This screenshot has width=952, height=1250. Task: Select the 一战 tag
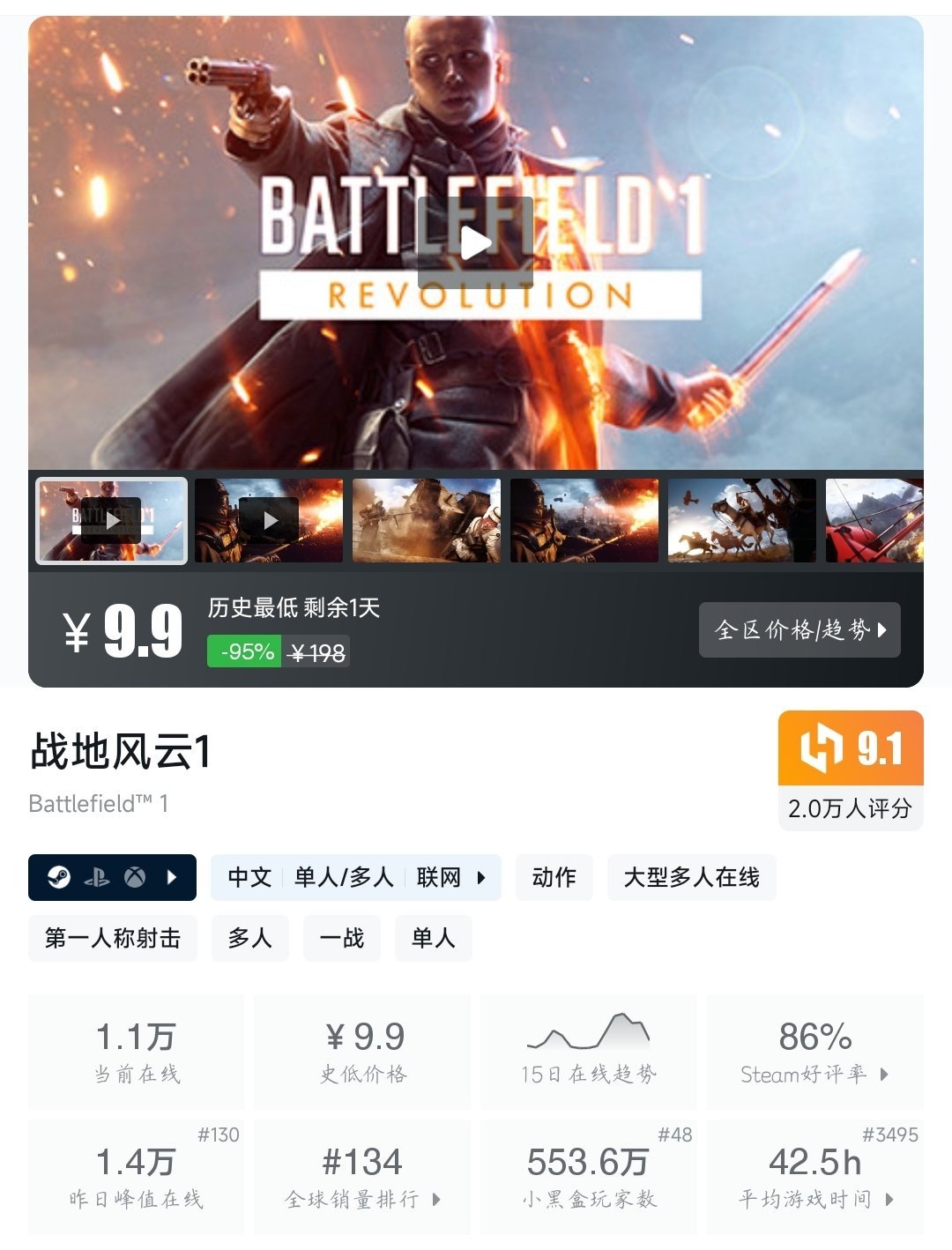click(342, 938)
